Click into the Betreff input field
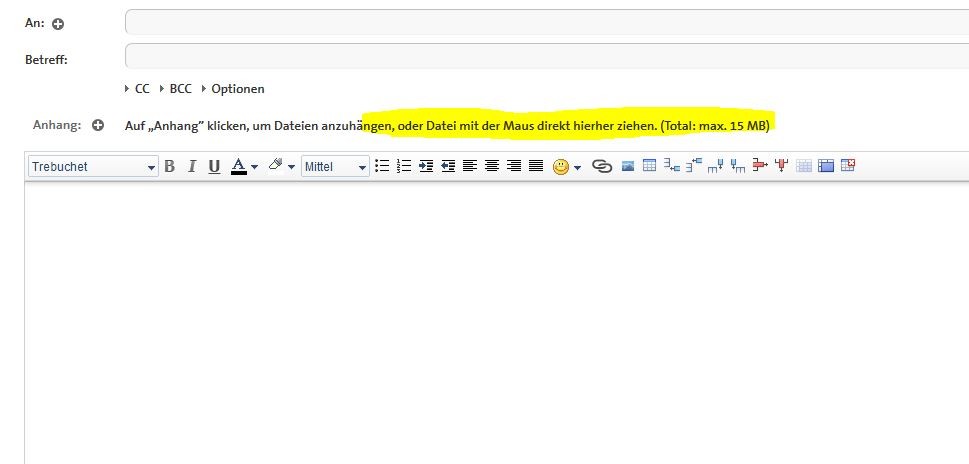Image resolution: width=969 pixels, height=464 pixels. tap(546, 56)
